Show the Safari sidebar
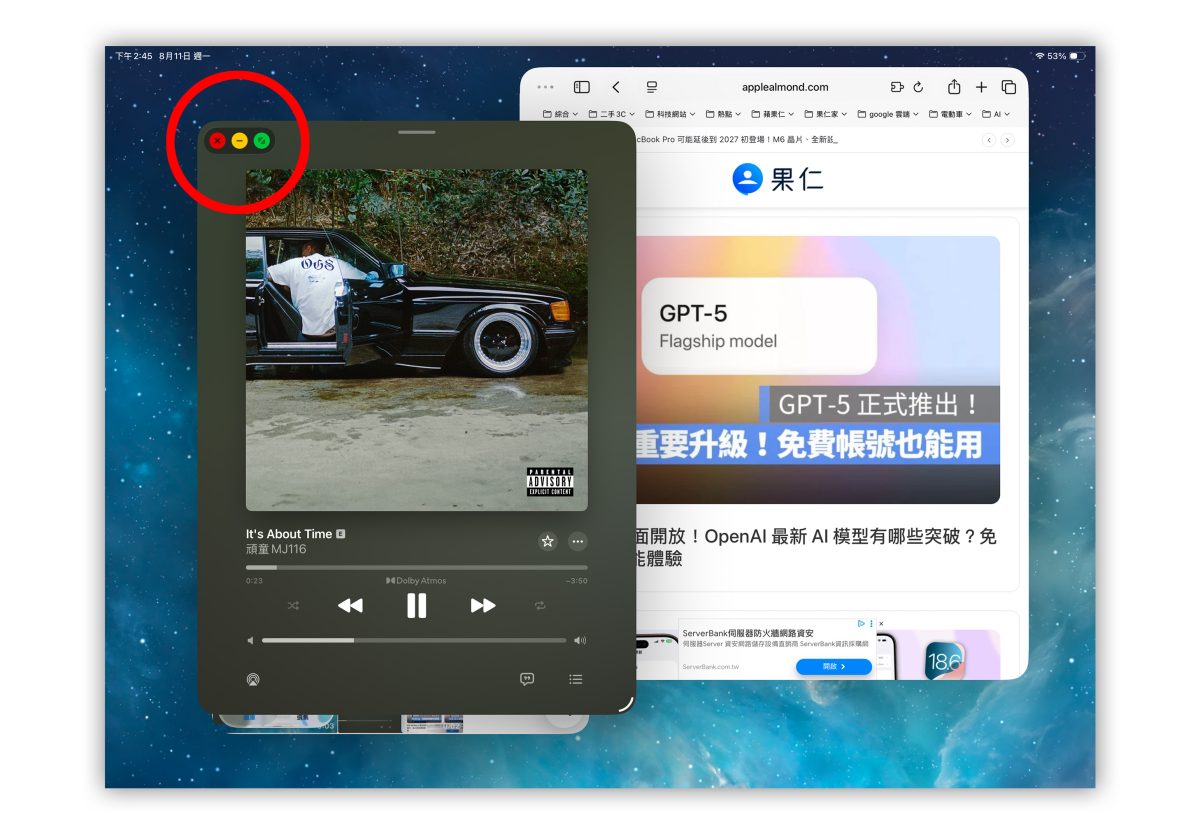The image size is (1200, 836). pos(582,87)
